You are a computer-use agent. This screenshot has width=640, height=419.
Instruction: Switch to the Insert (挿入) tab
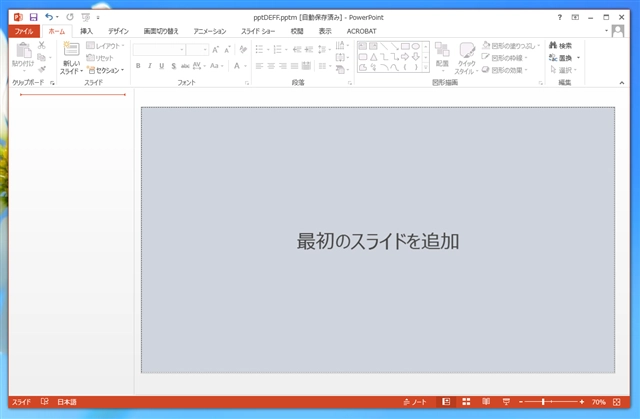tap(86, 31)
